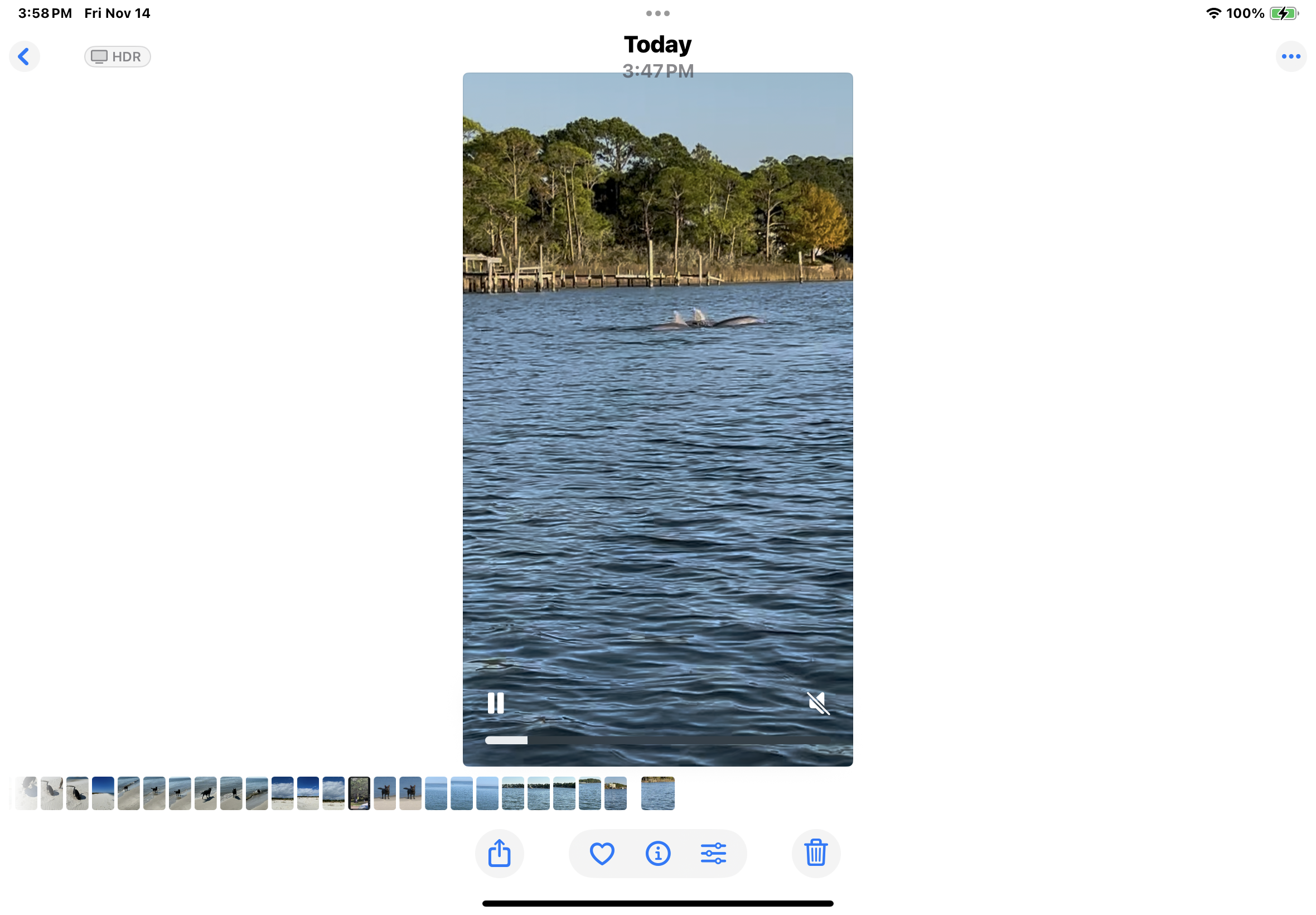Go back with the blue chevron

point(24,57)
